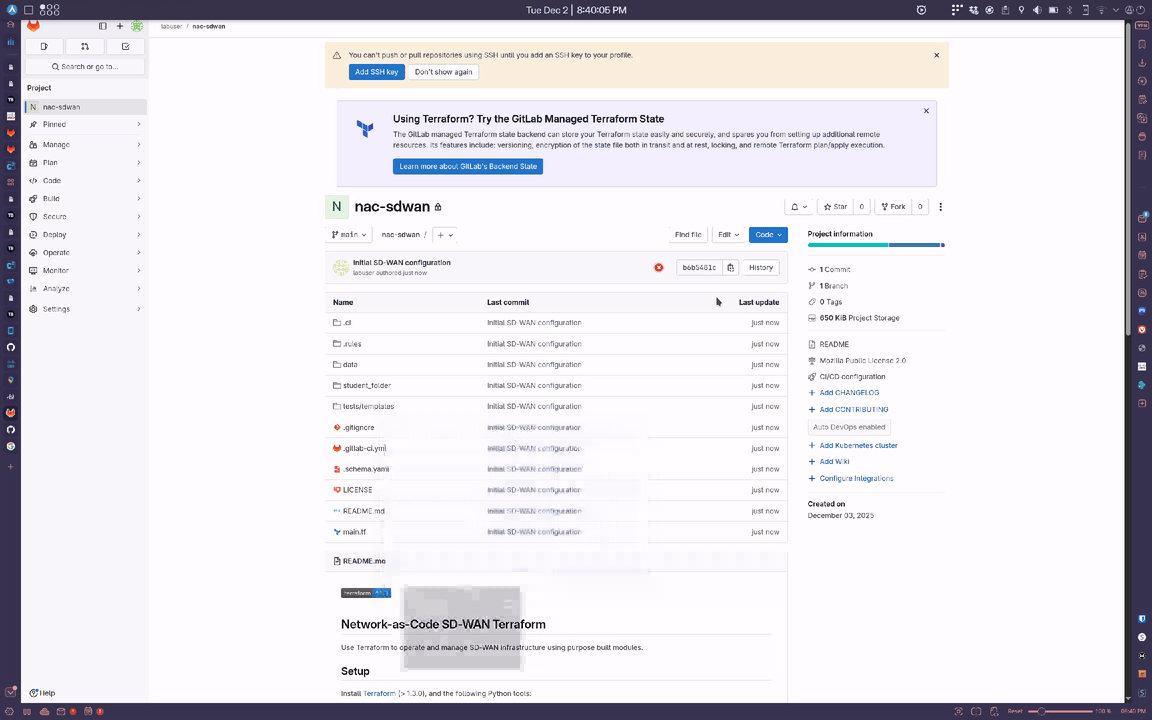Open the Edit dropdown

tap(728, 234)
